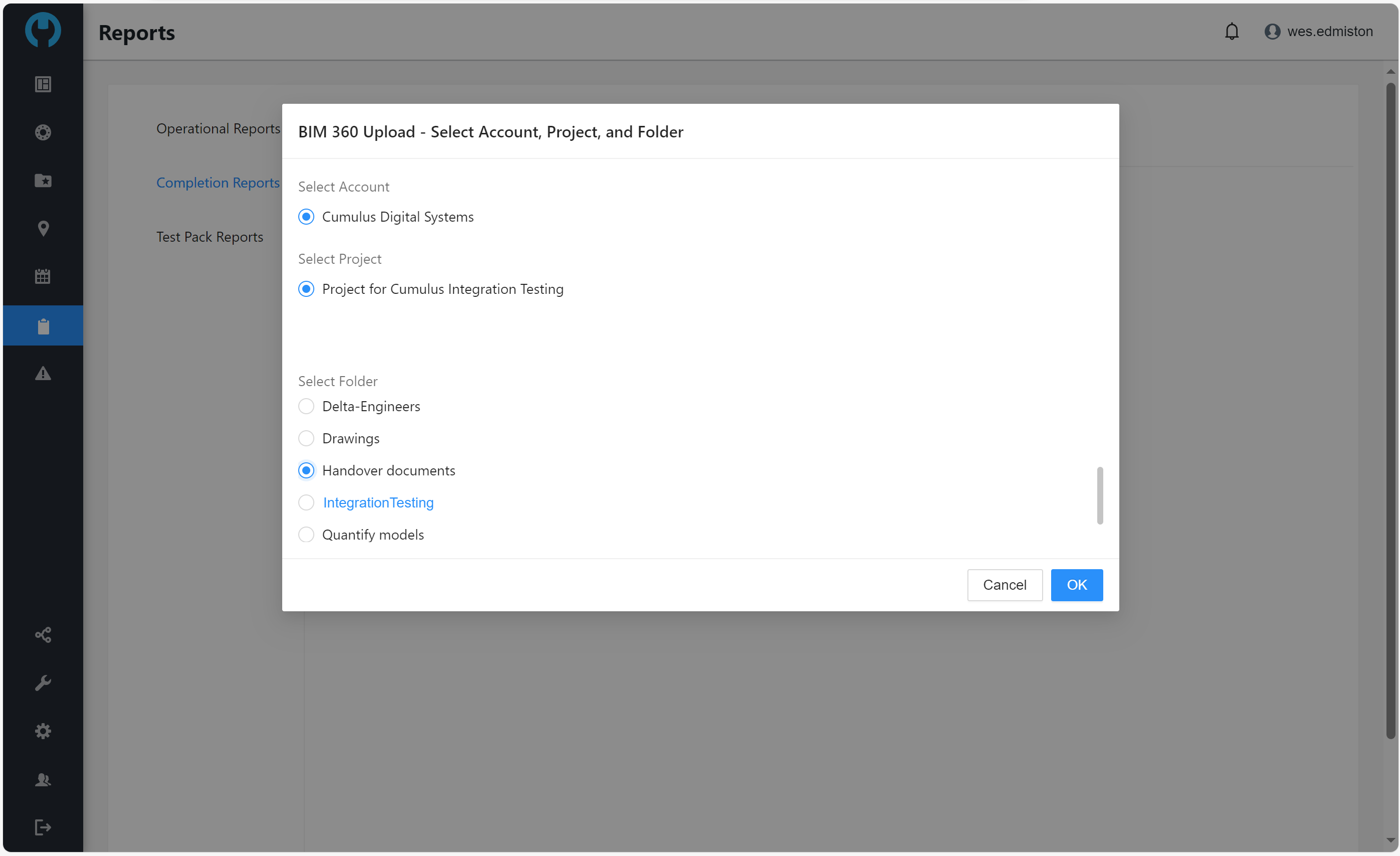Confirm with the OK button
The image size is (1400, 856).
tap(1076, 585)
